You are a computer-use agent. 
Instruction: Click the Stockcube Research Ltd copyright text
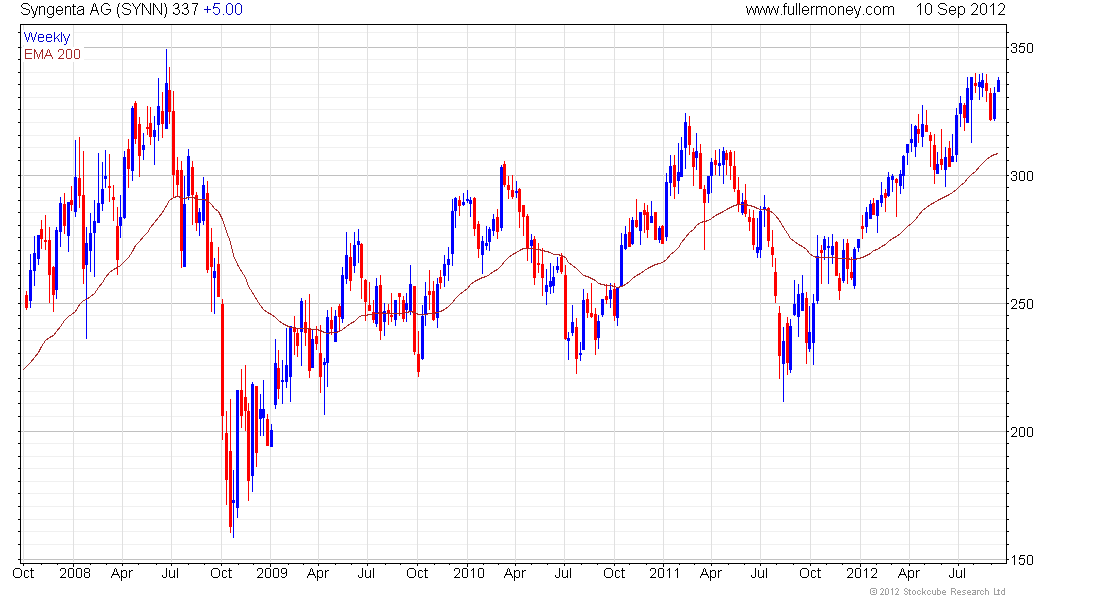[x=937, y=592]
